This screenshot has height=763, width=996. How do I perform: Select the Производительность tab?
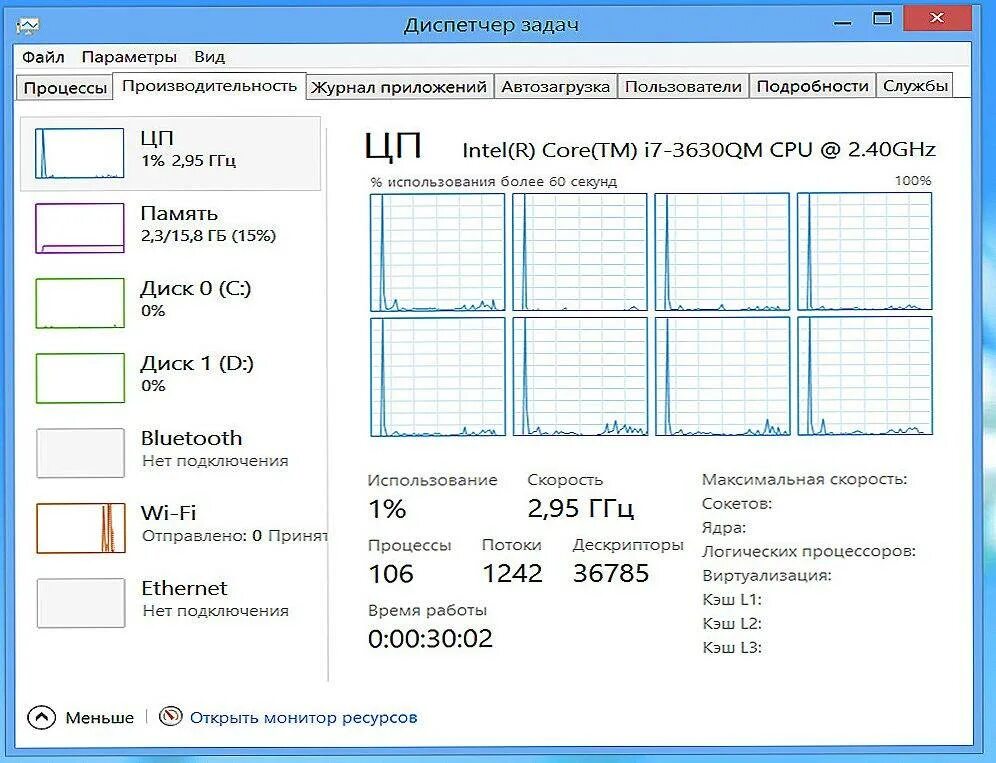coord(210,86)
